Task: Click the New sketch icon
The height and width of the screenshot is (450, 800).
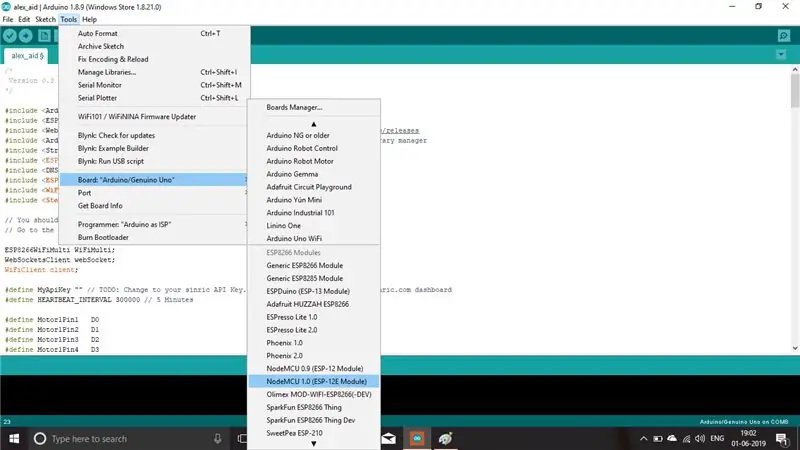Action: pyautogui.click(x=44, y=35)
